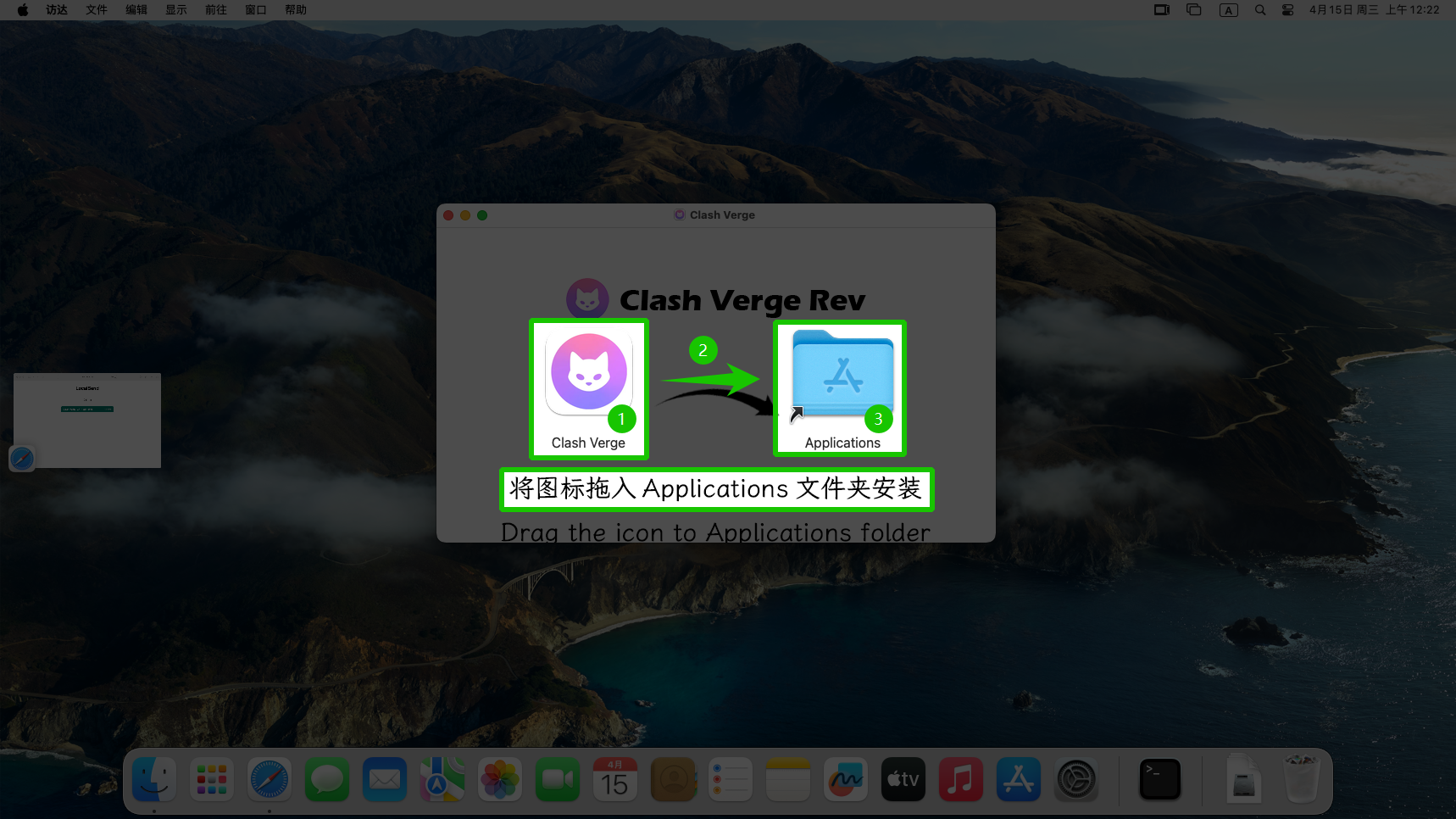The height and width of the screenshot is (819, 1456).
Task: Open Mail from the Dock
Action: coord(385,779)
